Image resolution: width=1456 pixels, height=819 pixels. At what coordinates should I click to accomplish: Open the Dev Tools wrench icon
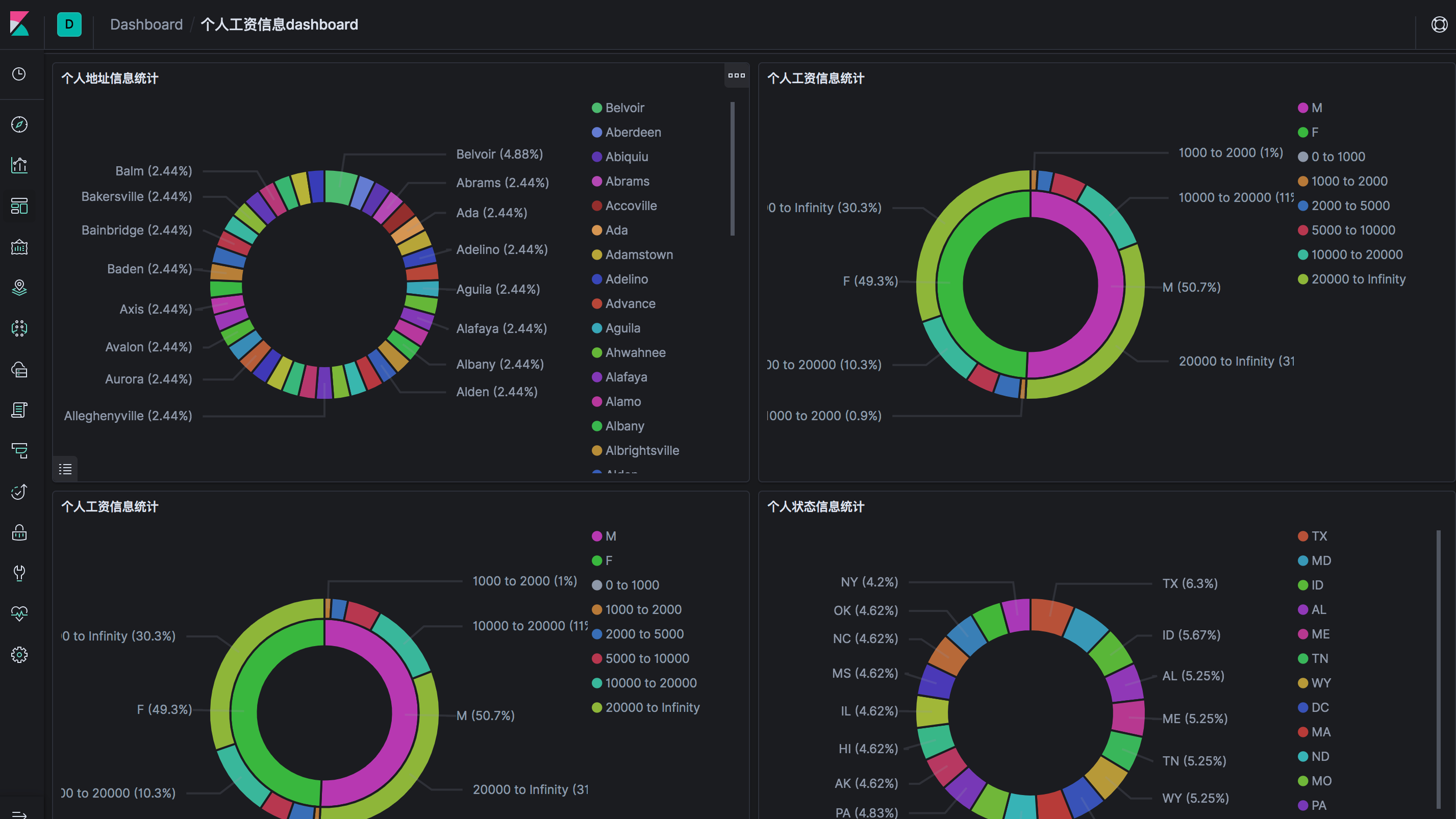(19, 573)
